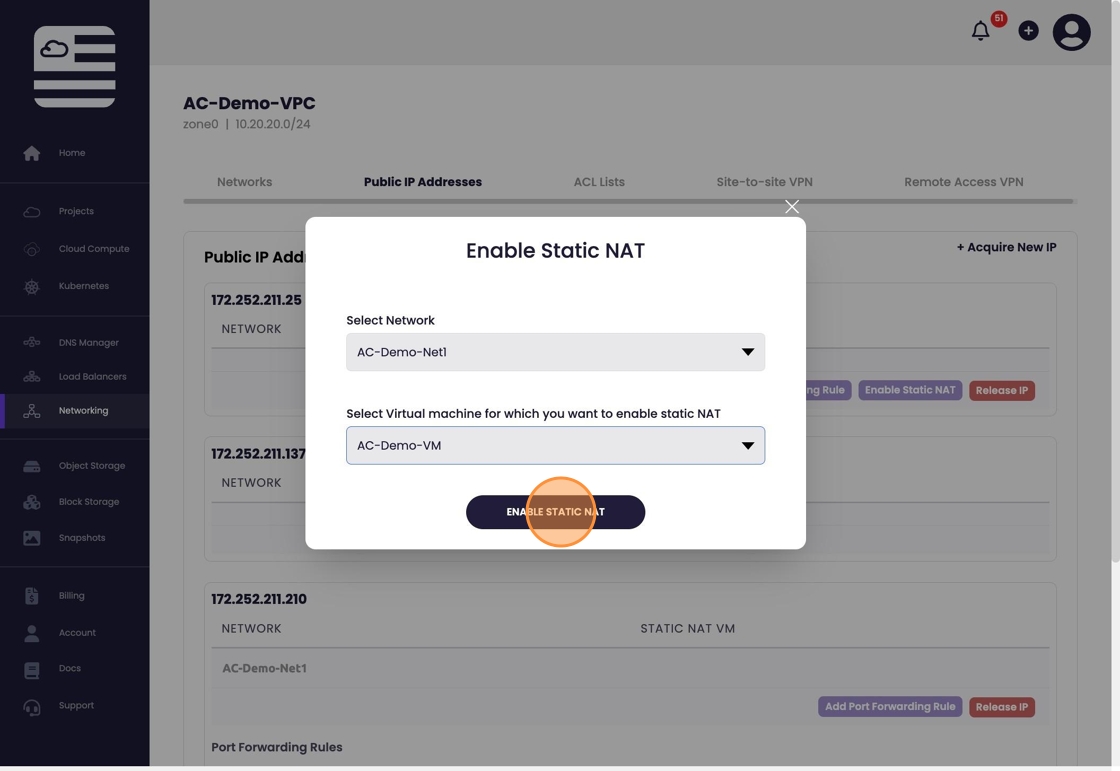Go to Home in the sidebar

[x=71, y=153]
